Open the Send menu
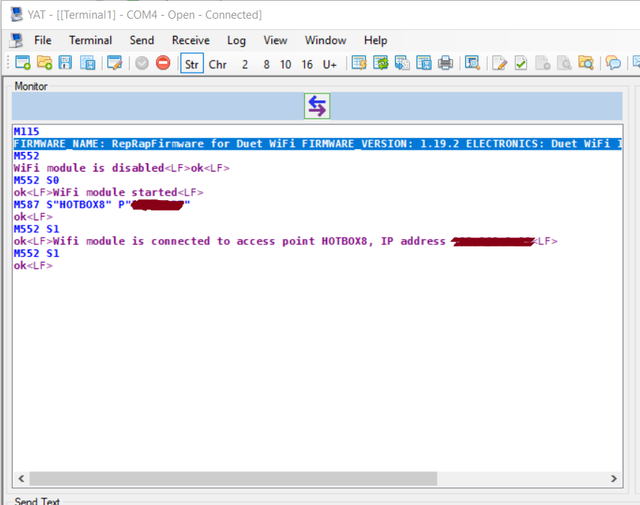Viewport: 640px width, 505px height. [142, 40]
